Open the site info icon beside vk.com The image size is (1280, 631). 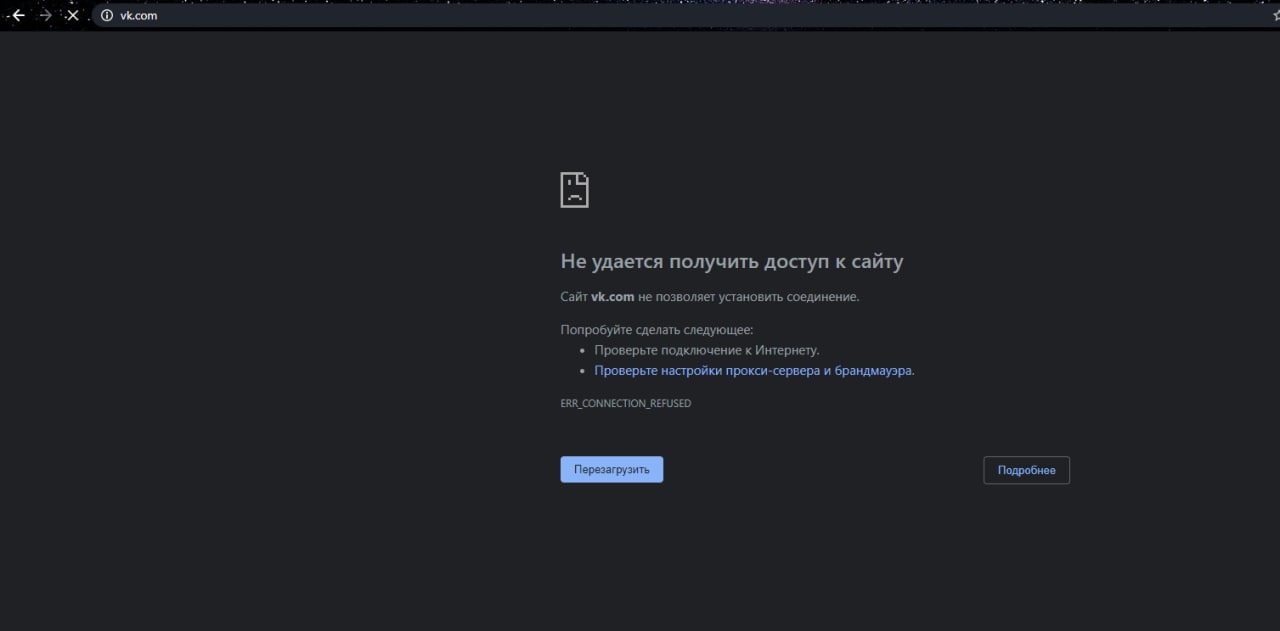click(x=107, y=15)
